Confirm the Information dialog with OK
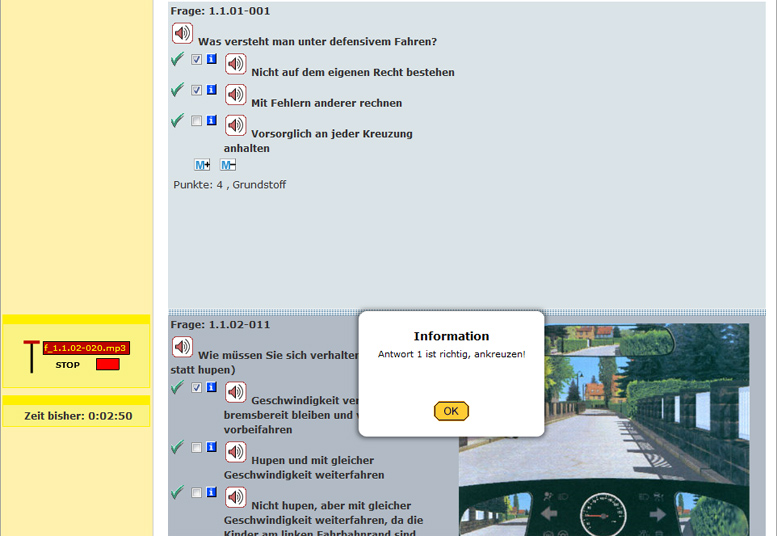This screenshot has height=536, width=777. pyautogui.click(x=451, y=411)
